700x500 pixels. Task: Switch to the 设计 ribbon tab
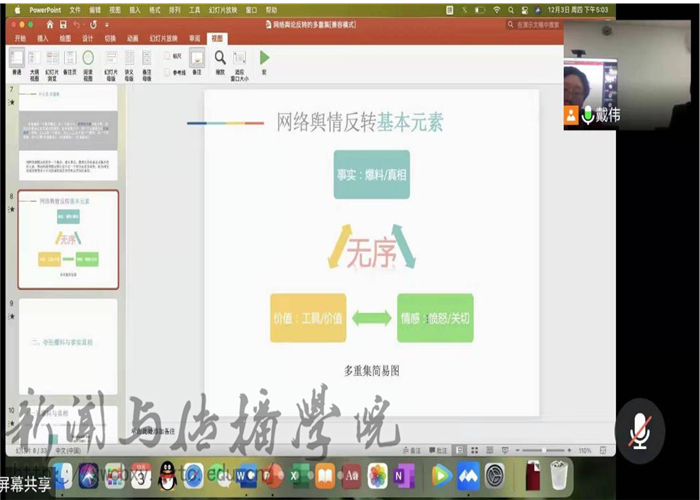coord(88,38)
